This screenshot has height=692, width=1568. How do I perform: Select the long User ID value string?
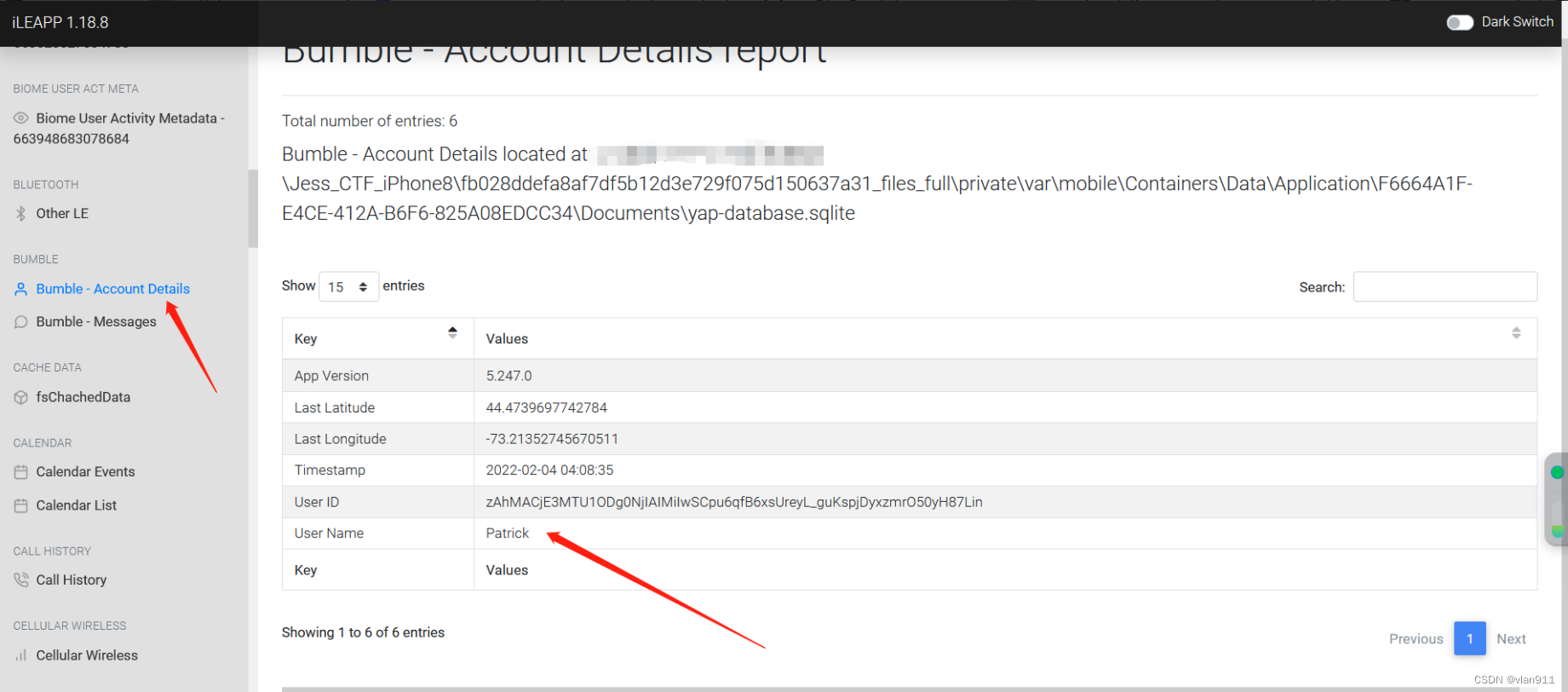pos(734,502)
